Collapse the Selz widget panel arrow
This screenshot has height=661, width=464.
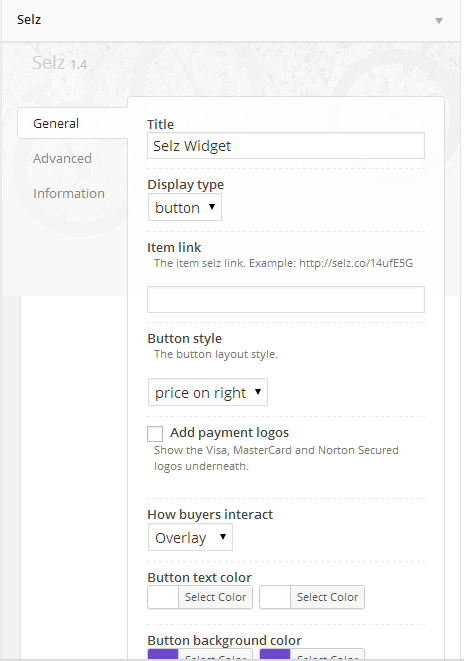(439, 21)
